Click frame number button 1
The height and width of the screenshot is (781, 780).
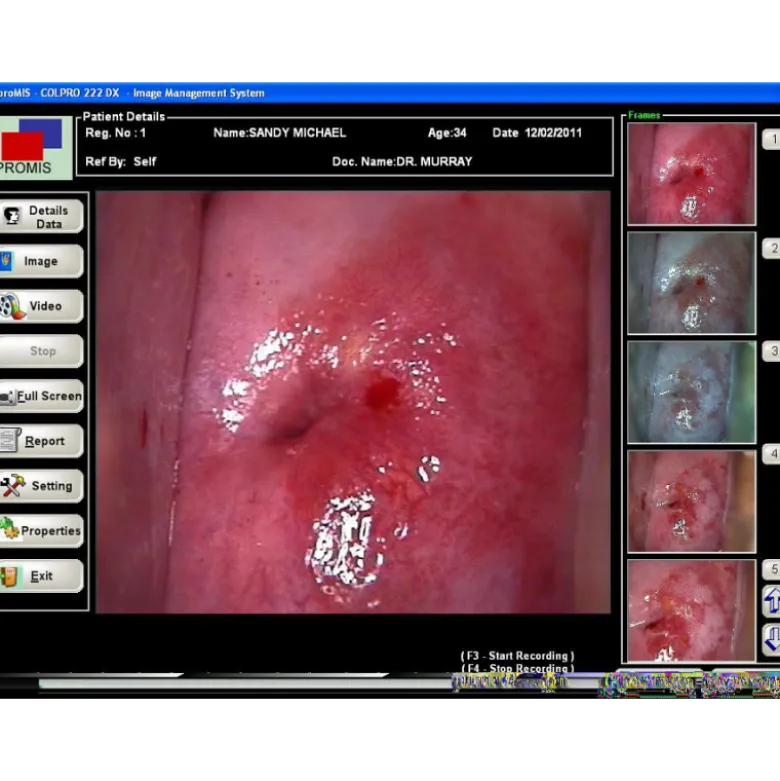[772, 139]
